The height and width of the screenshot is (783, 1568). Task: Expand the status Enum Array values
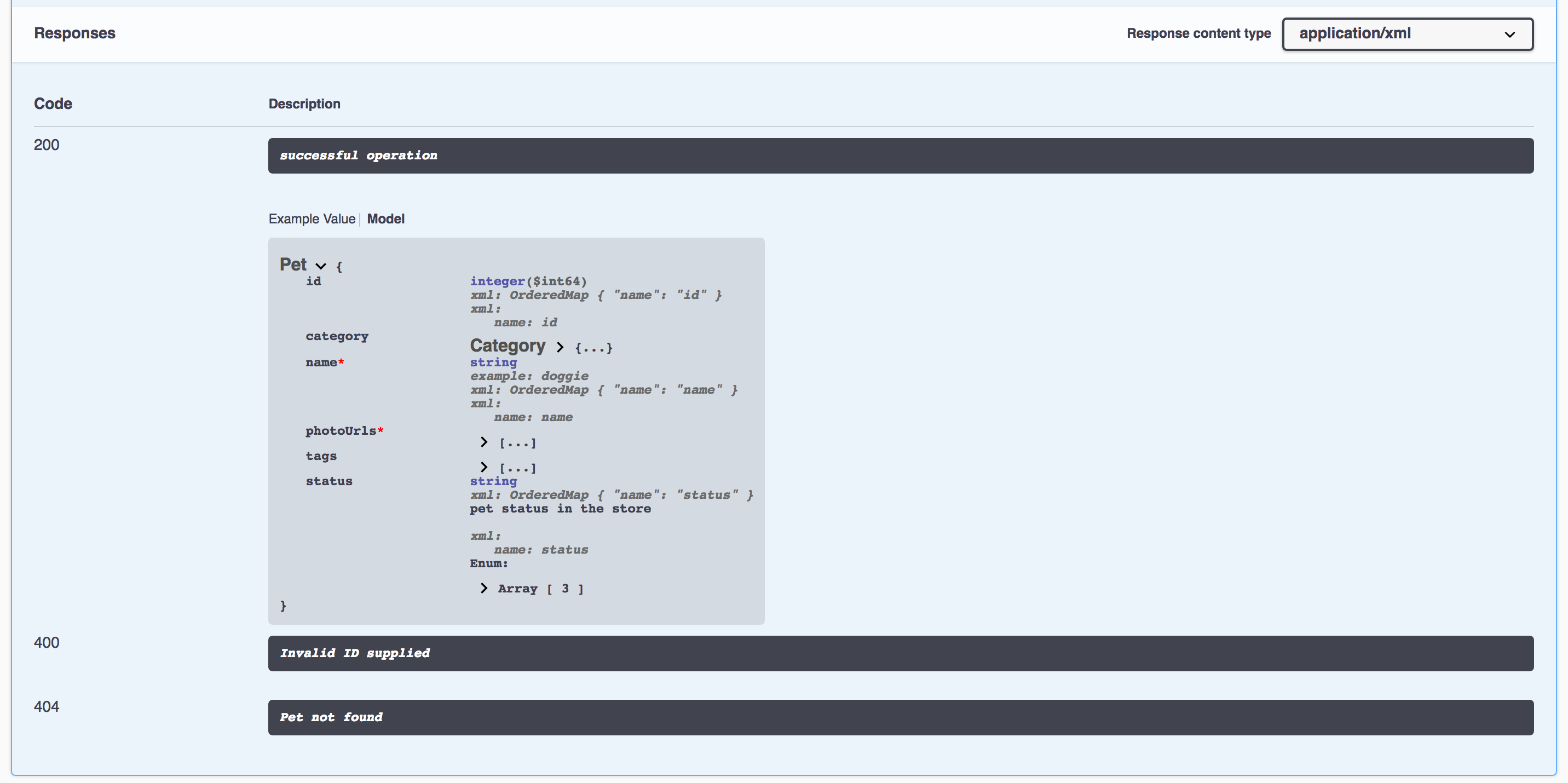point(484,588)
